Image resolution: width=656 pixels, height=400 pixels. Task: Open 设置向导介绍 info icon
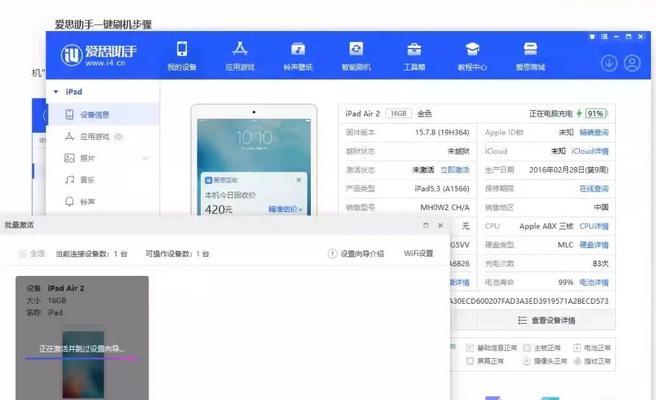pos(332,254)
